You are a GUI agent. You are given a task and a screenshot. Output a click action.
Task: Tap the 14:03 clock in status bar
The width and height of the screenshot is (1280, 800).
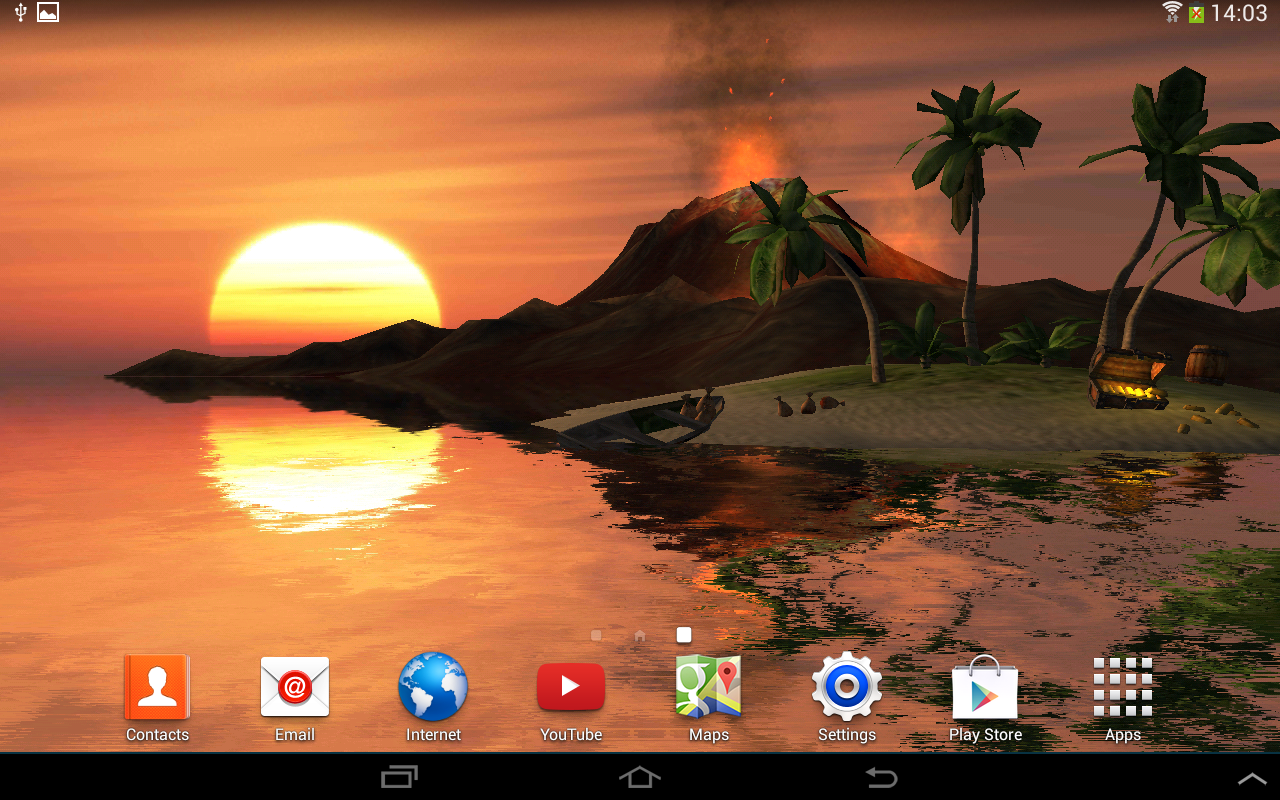(1239, 13)
